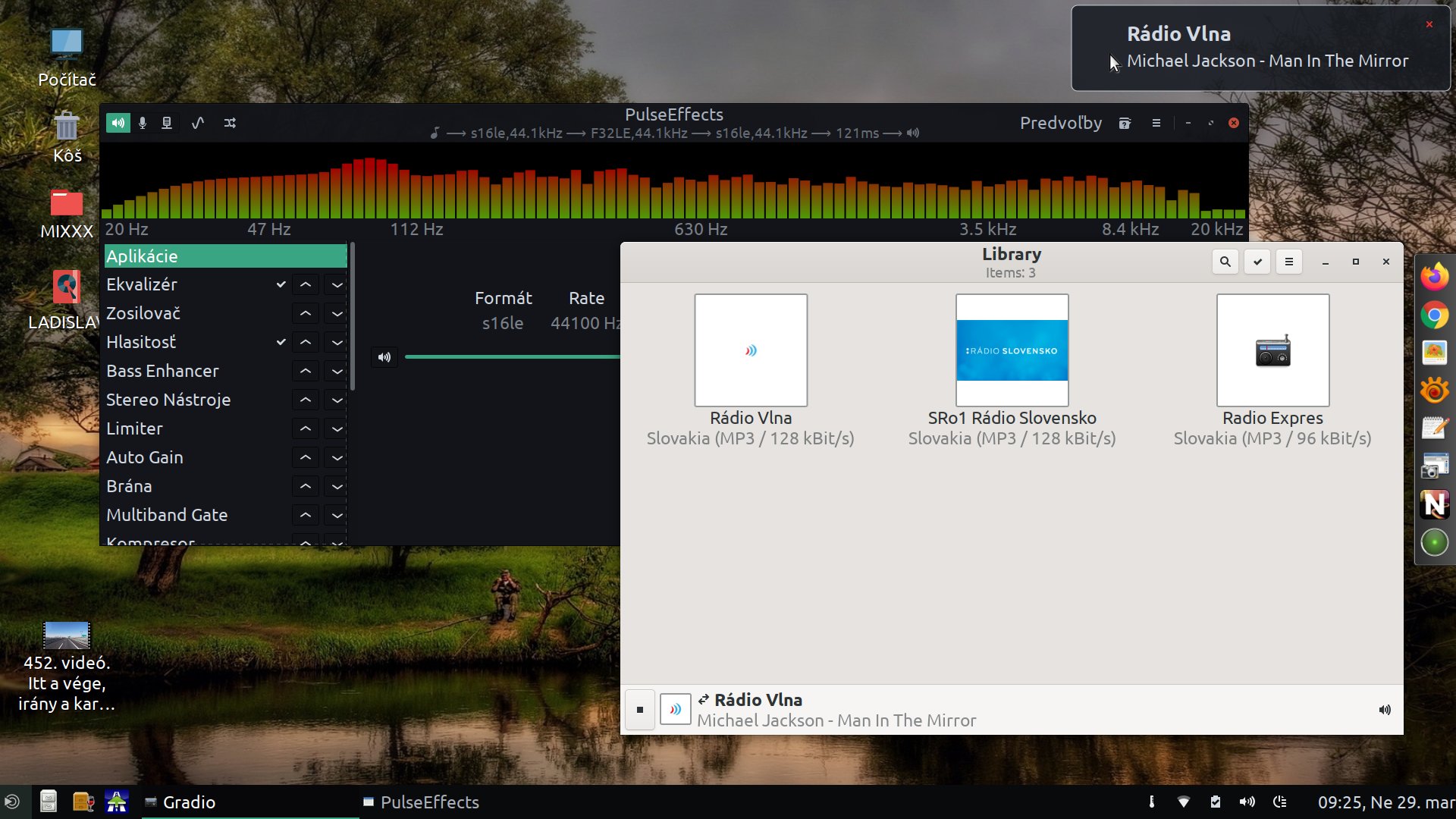Stop playback of Rádio Vlna
This screenshot has width=1456, height=819.
tap(640, 710)
